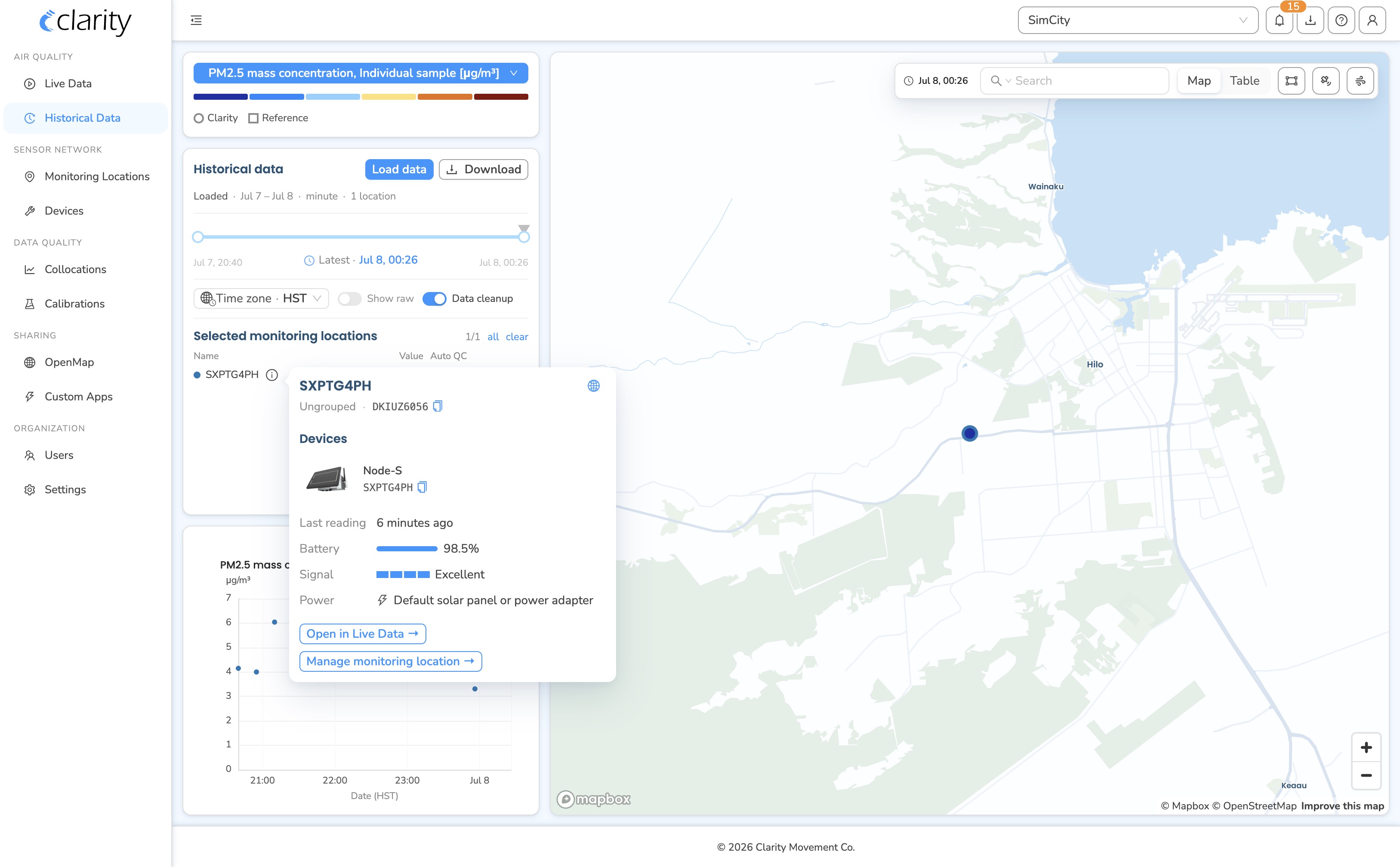Click the dark blue color scale segment

(220, 97)
